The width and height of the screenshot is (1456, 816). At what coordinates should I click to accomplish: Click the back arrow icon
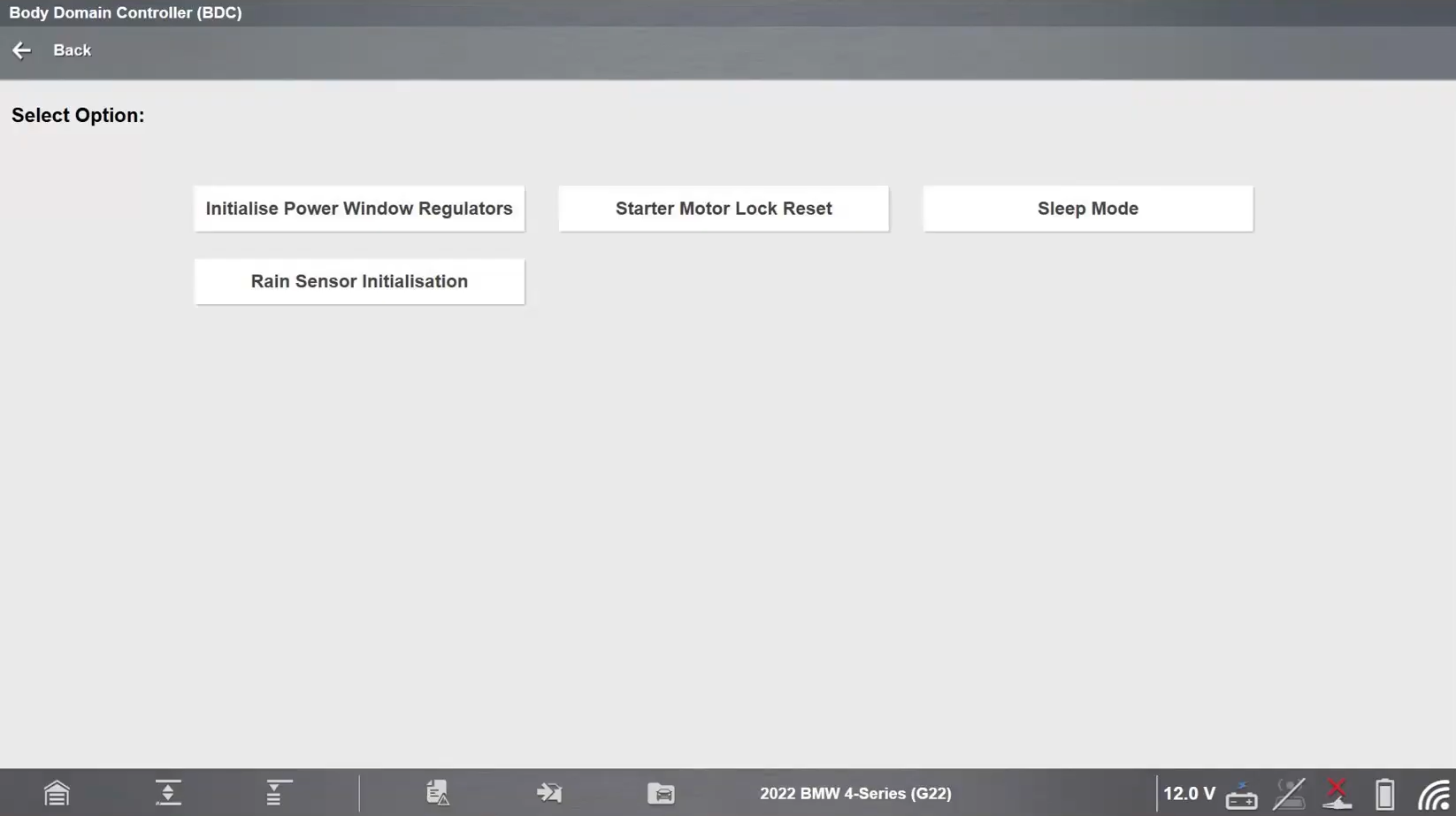[22, 50]
